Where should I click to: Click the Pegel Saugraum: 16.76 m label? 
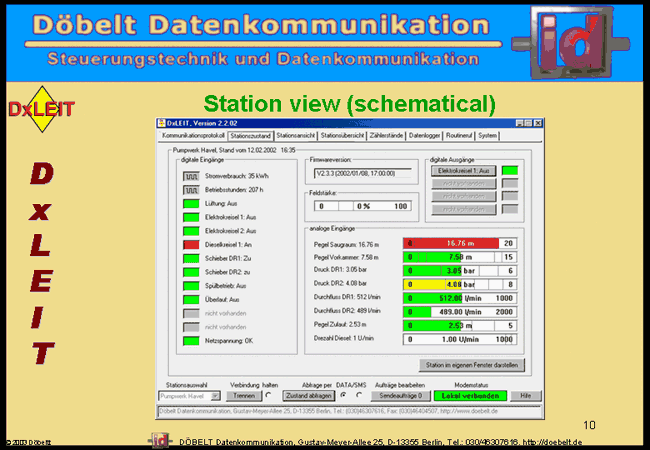tap(346, 244)
